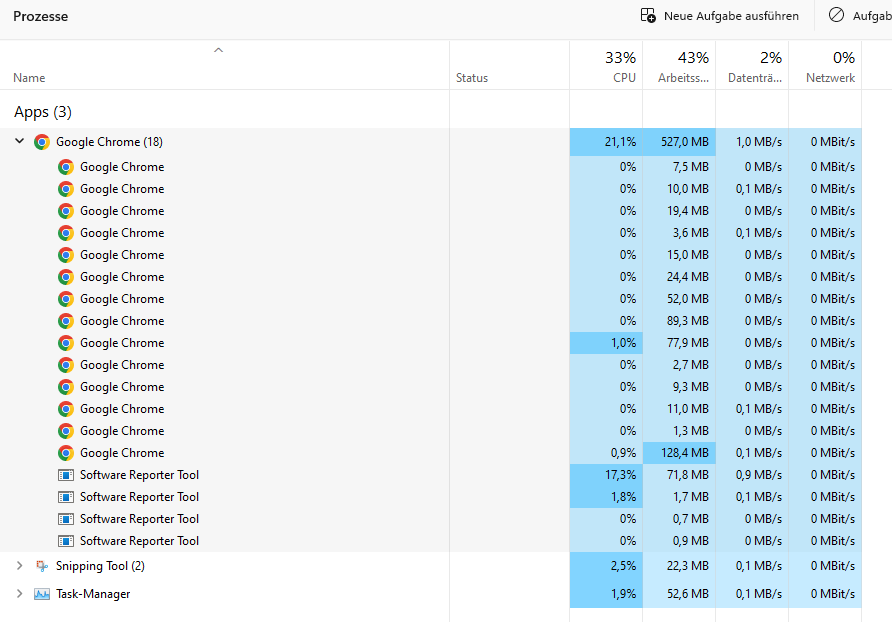Select the Google Chrome (18) group row name

pyautogui.click(x=109, y=142)
